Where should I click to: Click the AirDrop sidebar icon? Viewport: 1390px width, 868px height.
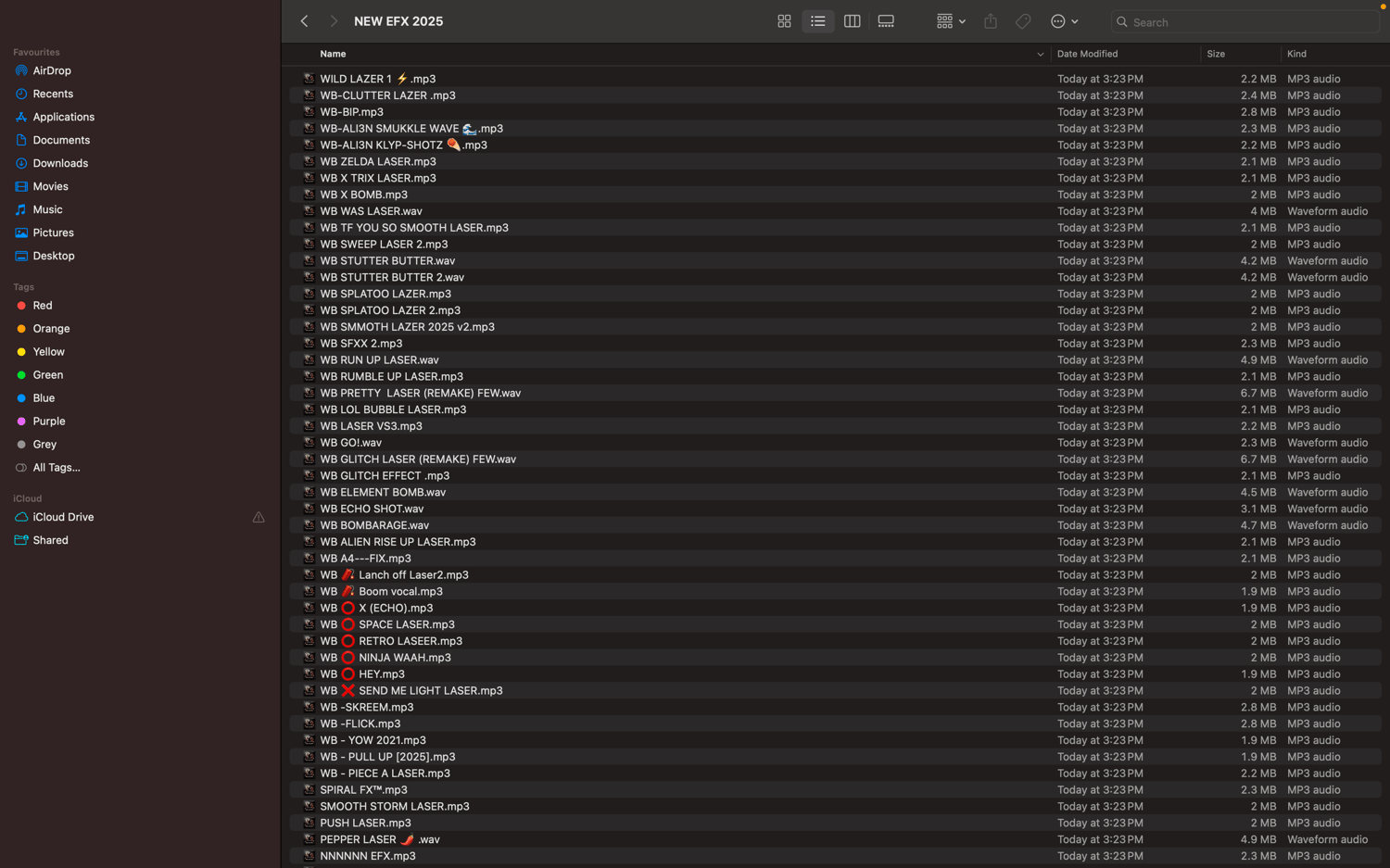(21, 70)
